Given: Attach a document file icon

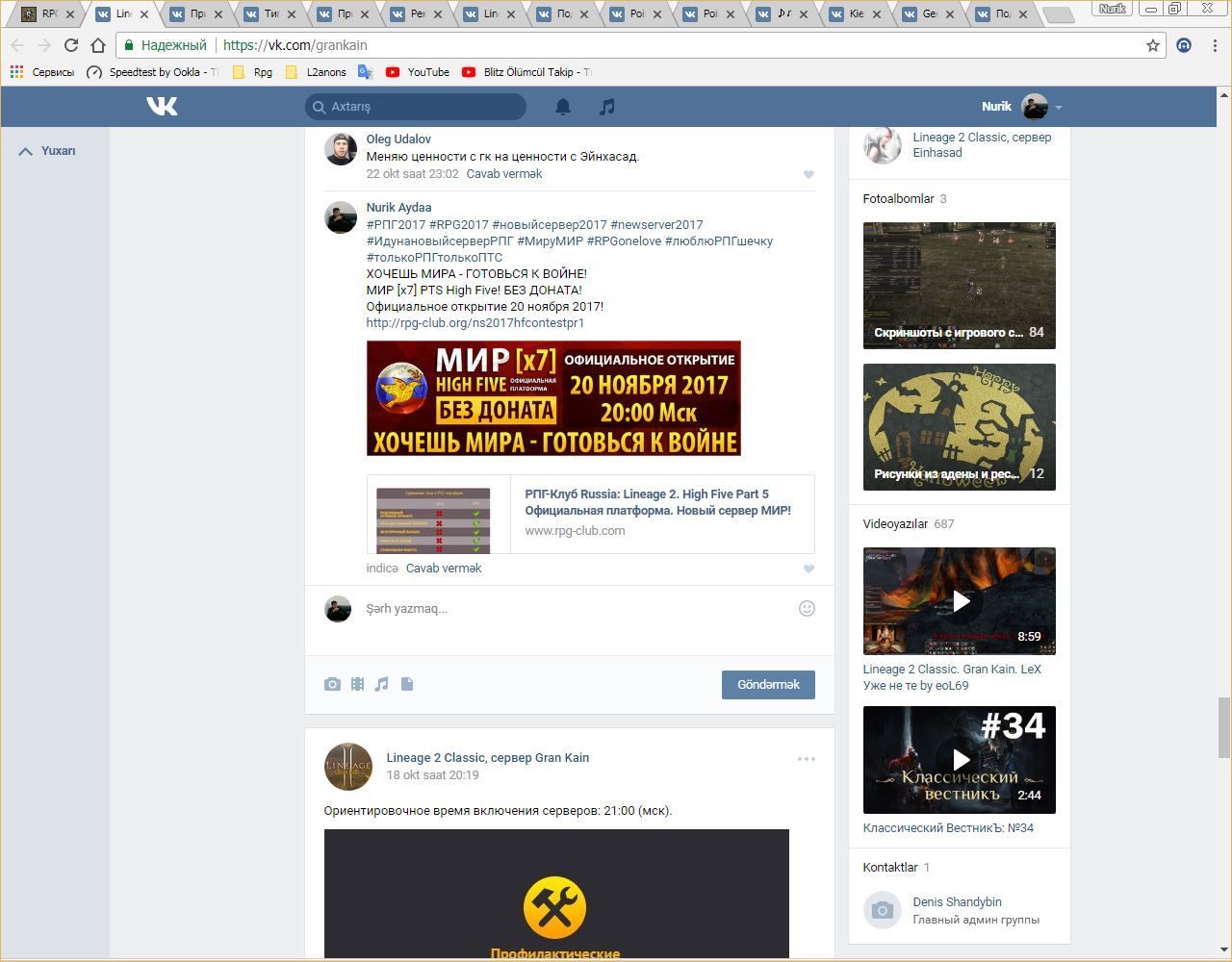Looking at the screenshot, I should click(407, 684).
